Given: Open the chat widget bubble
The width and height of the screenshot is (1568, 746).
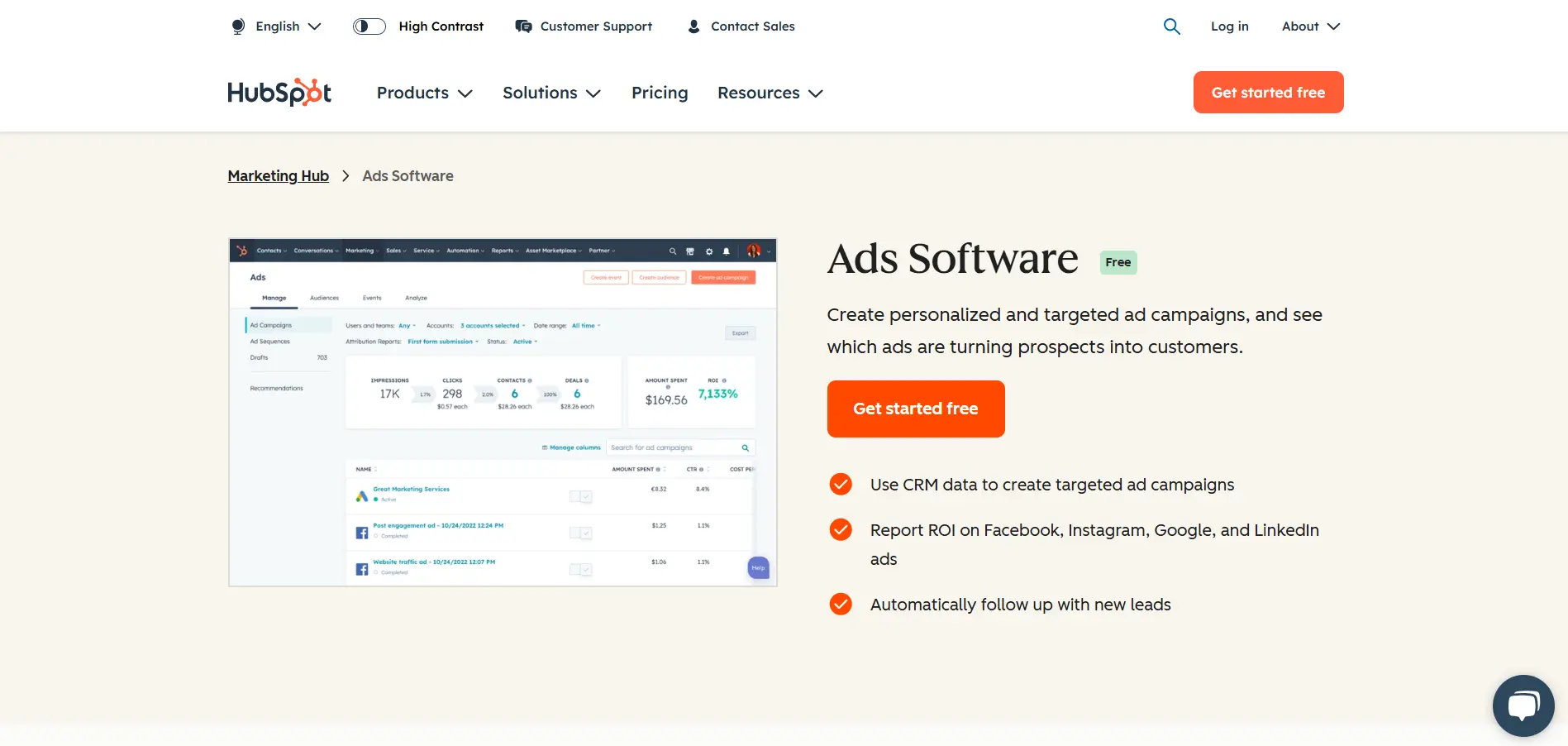Looking at the screenshot, I should pyautogui.click(x=1523, y=705).
